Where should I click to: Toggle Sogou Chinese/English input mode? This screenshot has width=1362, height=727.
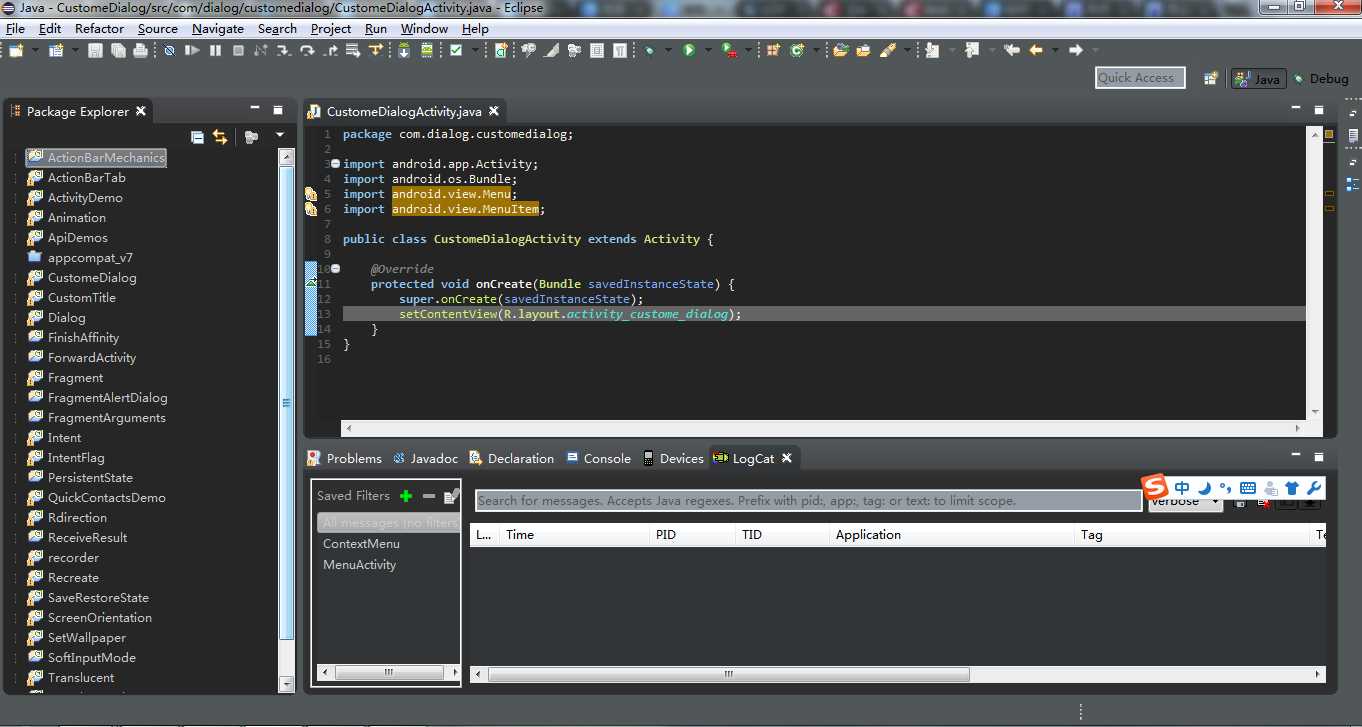(1182, 488)
